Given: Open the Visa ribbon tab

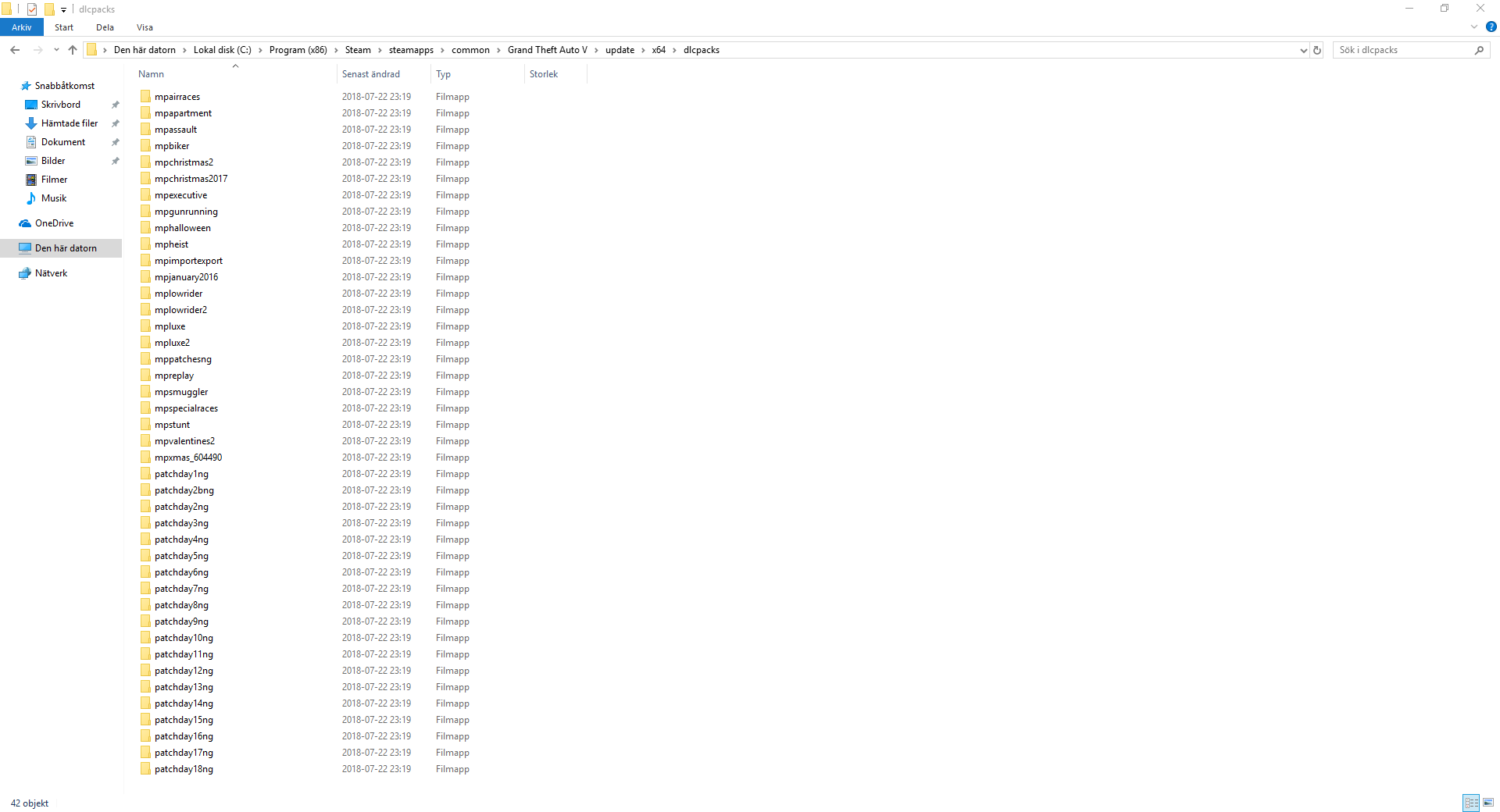Looking at the screenshot, I should tap(145, 27).
